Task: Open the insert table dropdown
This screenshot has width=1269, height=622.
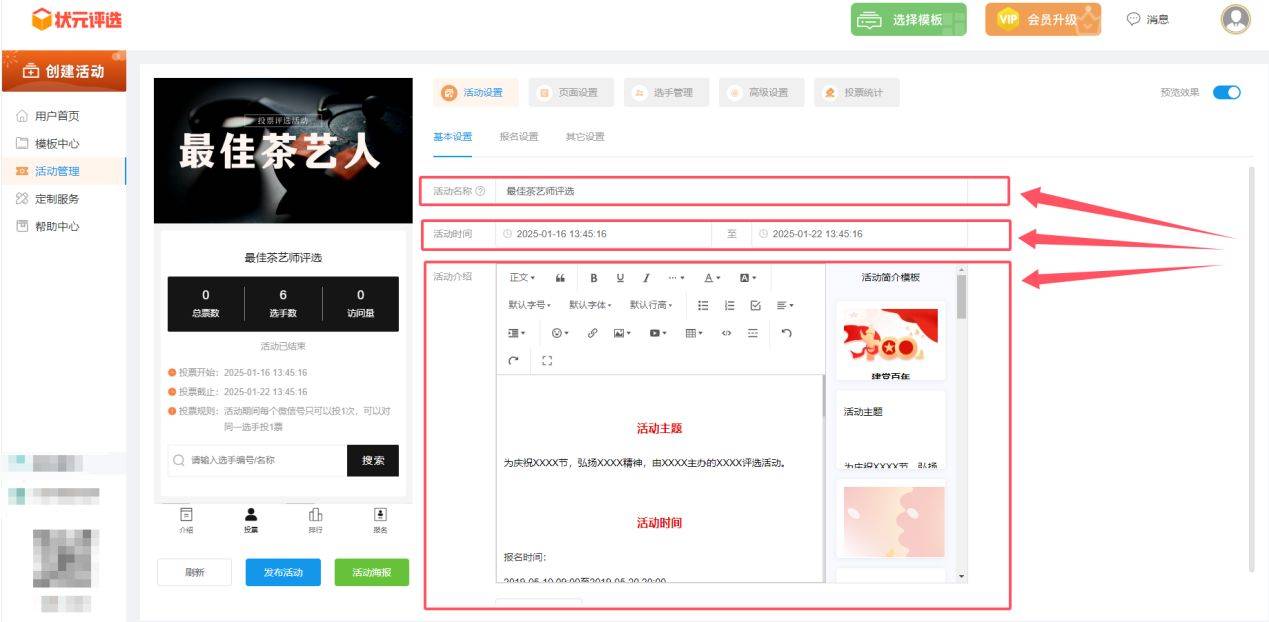Action: click(693, 333)
